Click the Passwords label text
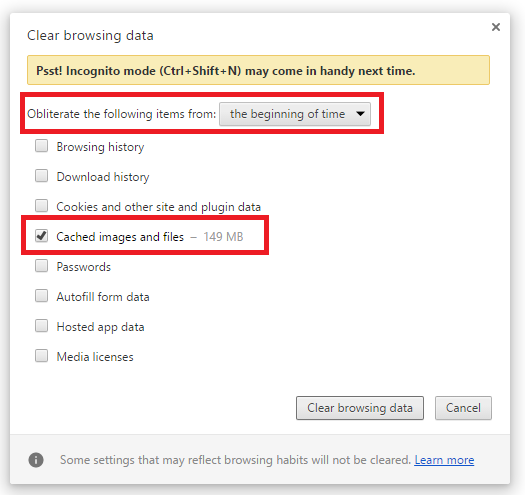Screen dimensions: 525x495 click(x=84, y=267)
